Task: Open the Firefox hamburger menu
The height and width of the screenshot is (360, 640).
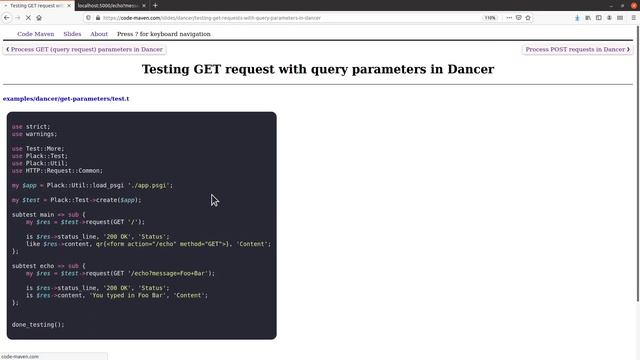Action: point(634,18)
